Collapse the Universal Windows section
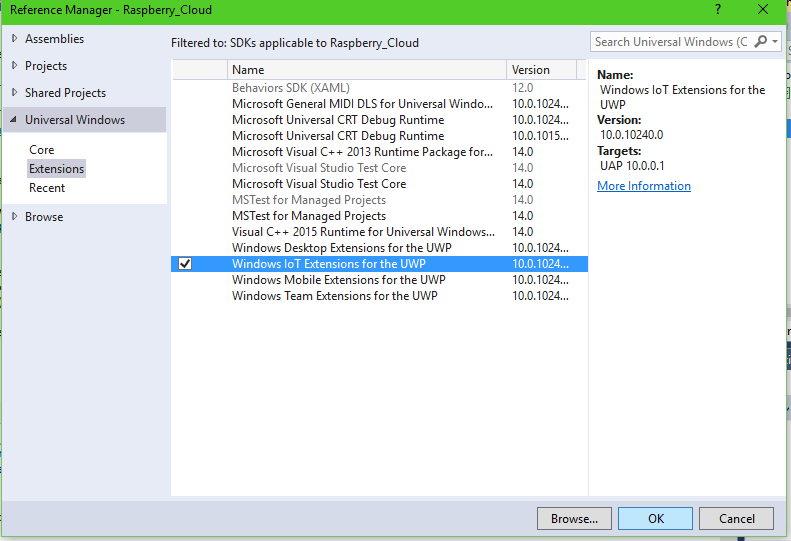 tap(14, 120)
